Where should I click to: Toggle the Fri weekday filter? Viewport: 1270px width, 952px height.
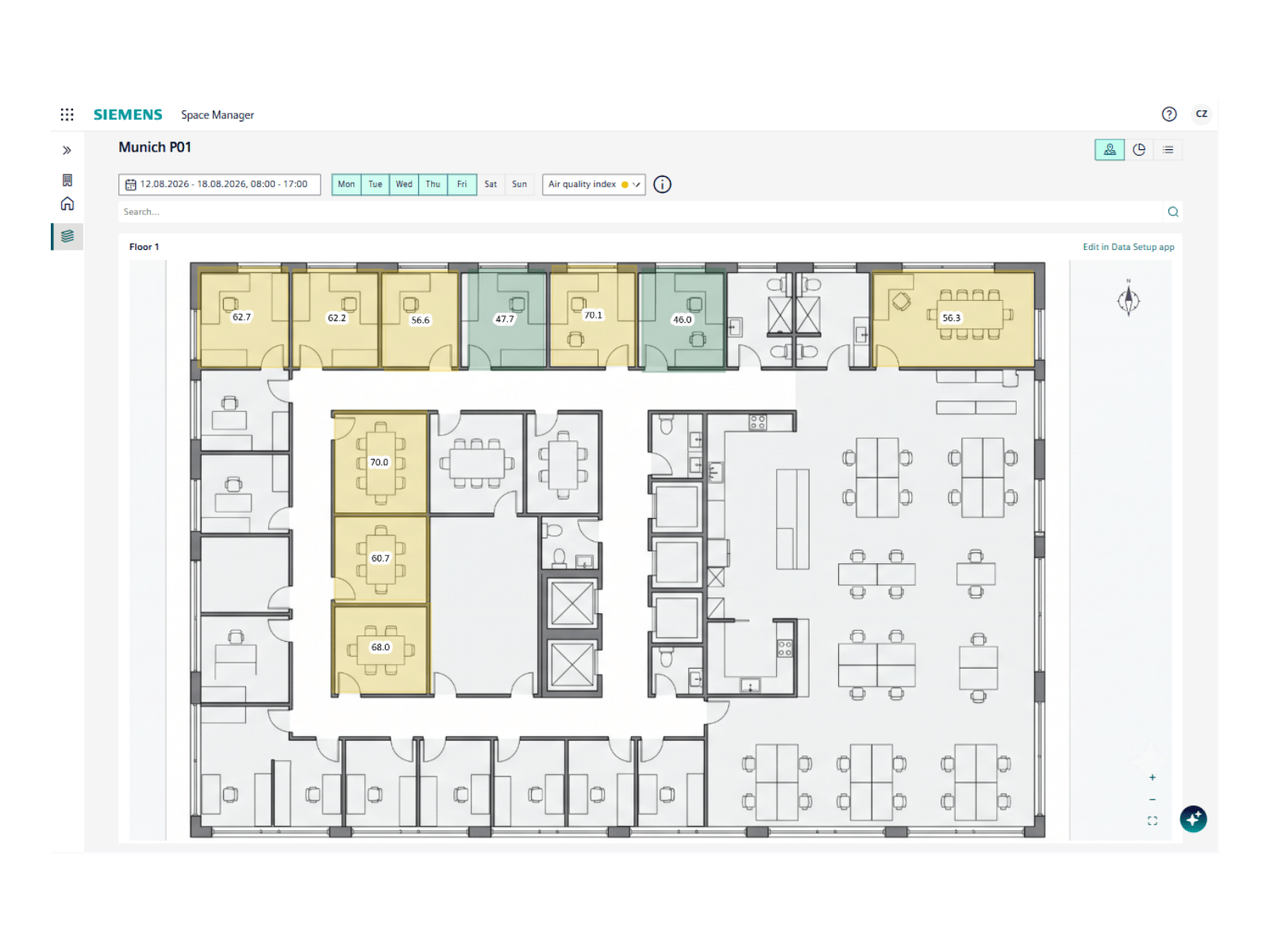pyautogui.click(x=462, y=184)
